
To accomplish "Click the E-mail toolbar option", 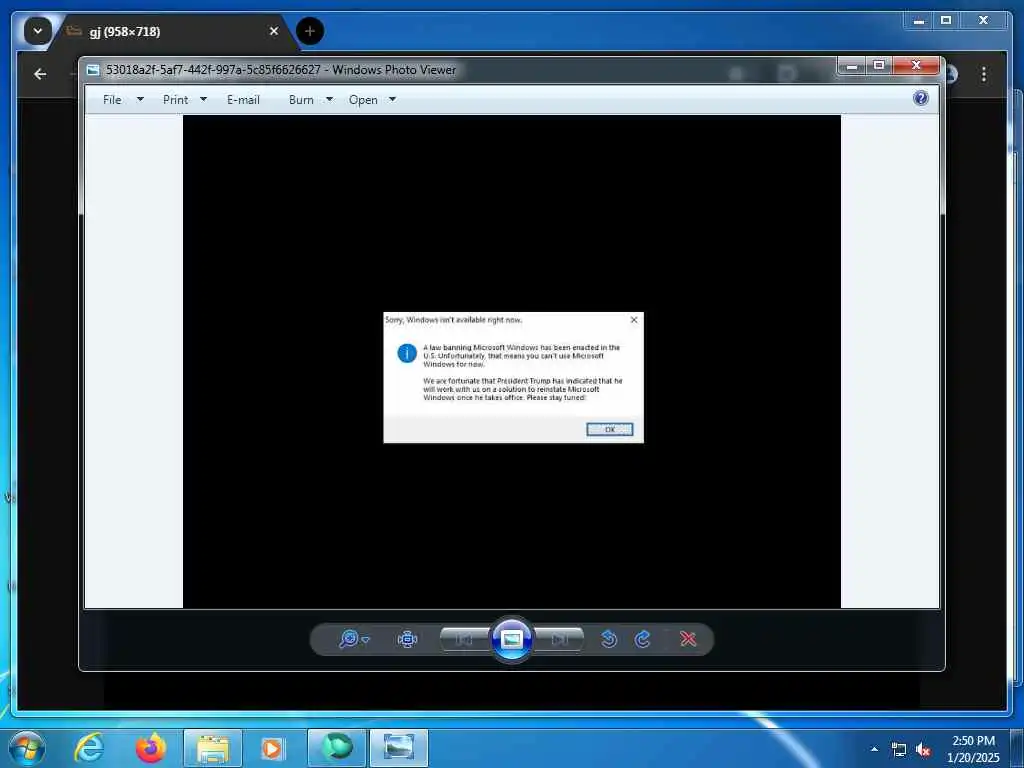I will click(x=243, y=99).
